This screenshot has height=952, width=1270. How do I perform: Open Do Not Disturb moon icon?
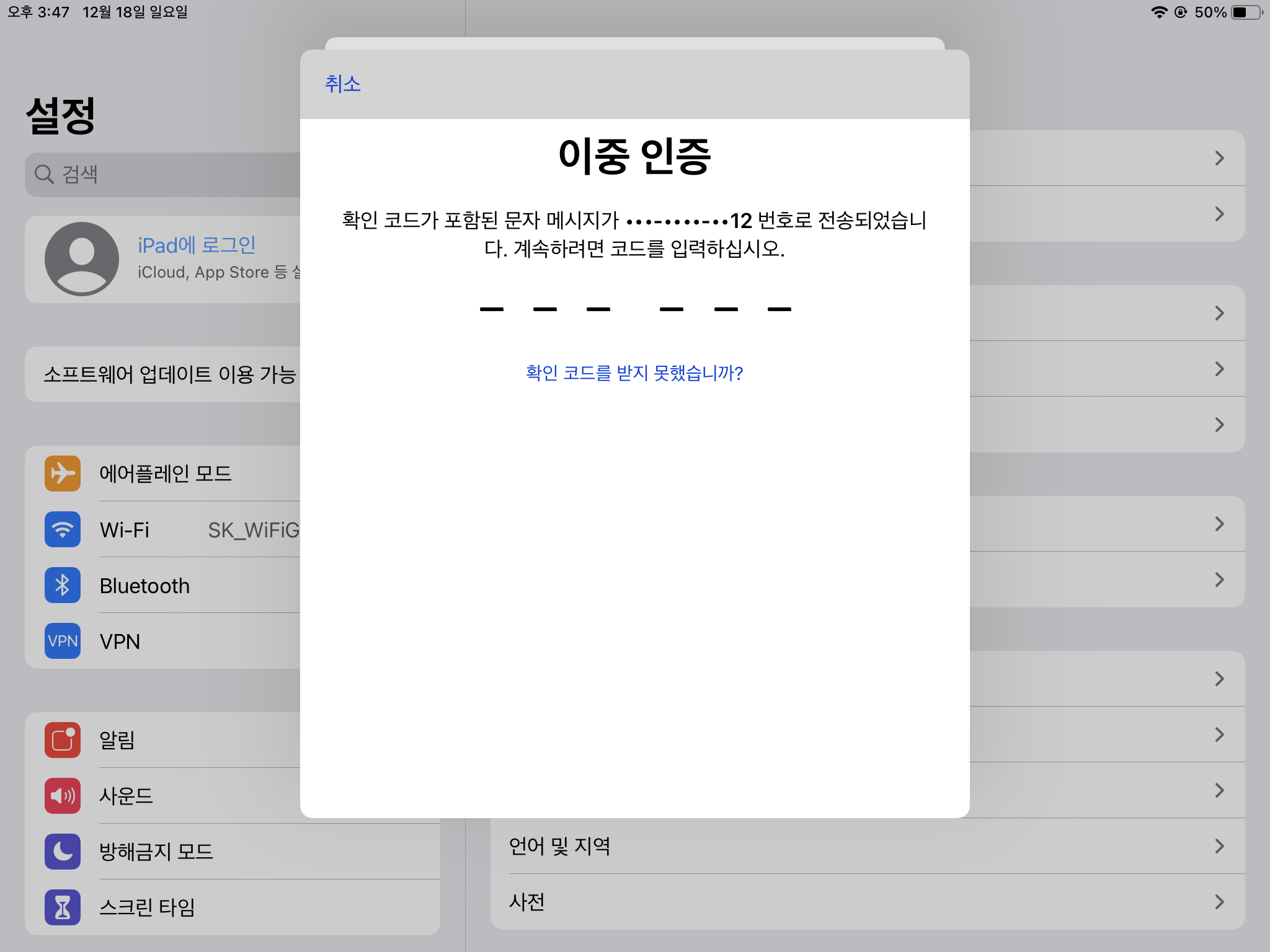(x=63, y=852)
